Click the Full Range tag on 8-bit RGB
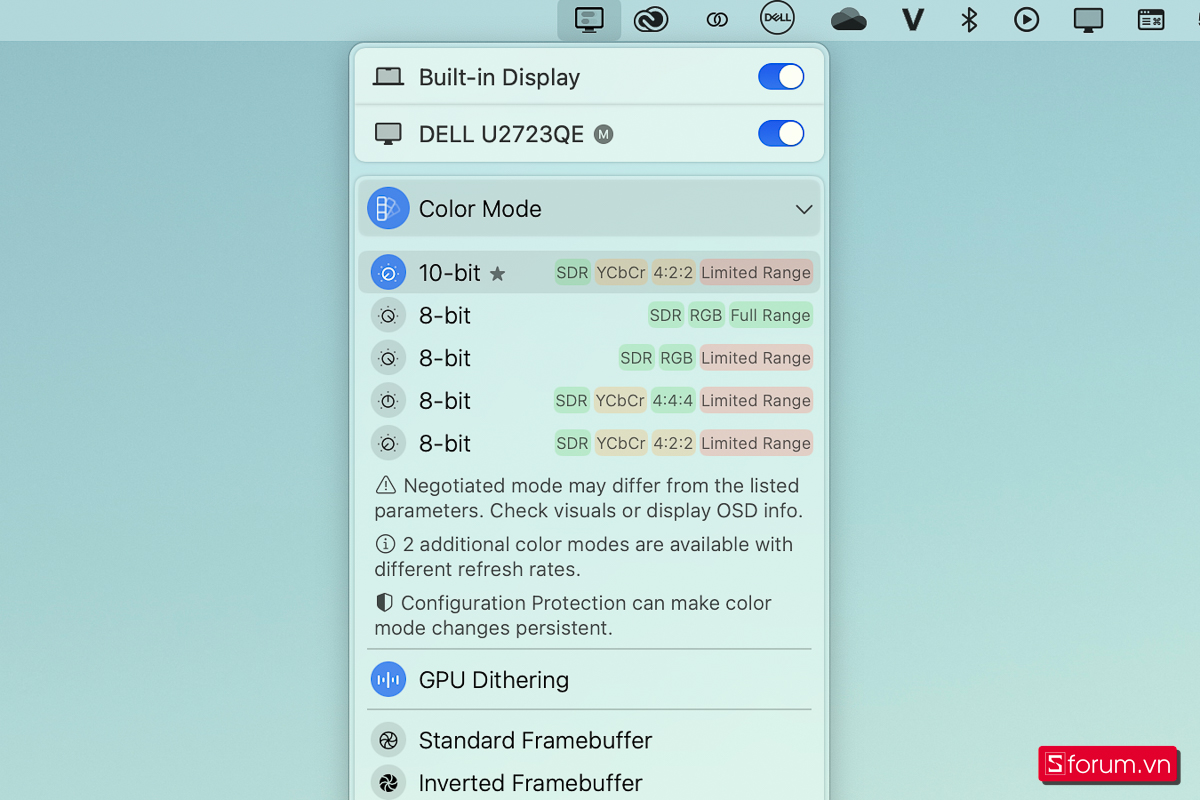 click(770, 315)
